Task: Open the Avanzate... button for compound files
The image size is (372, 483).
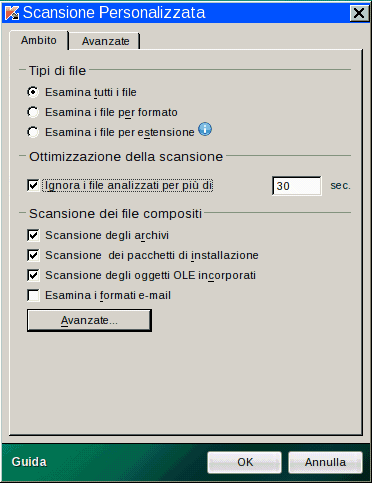Action: pyautogui.click(x=89, y=320)
